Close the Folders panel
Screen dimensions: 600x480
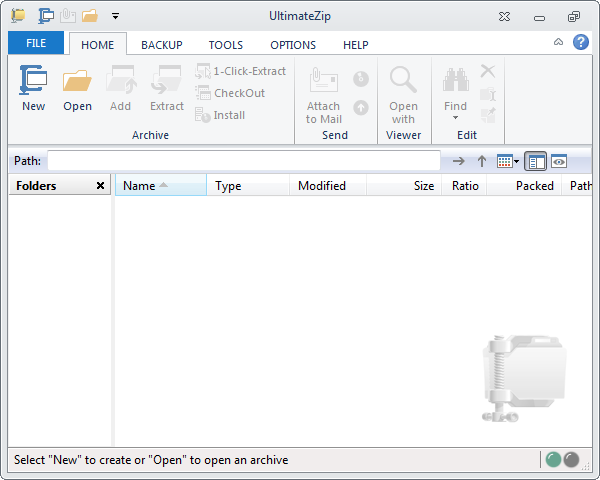pyautogui.click(x=100, y=186)
